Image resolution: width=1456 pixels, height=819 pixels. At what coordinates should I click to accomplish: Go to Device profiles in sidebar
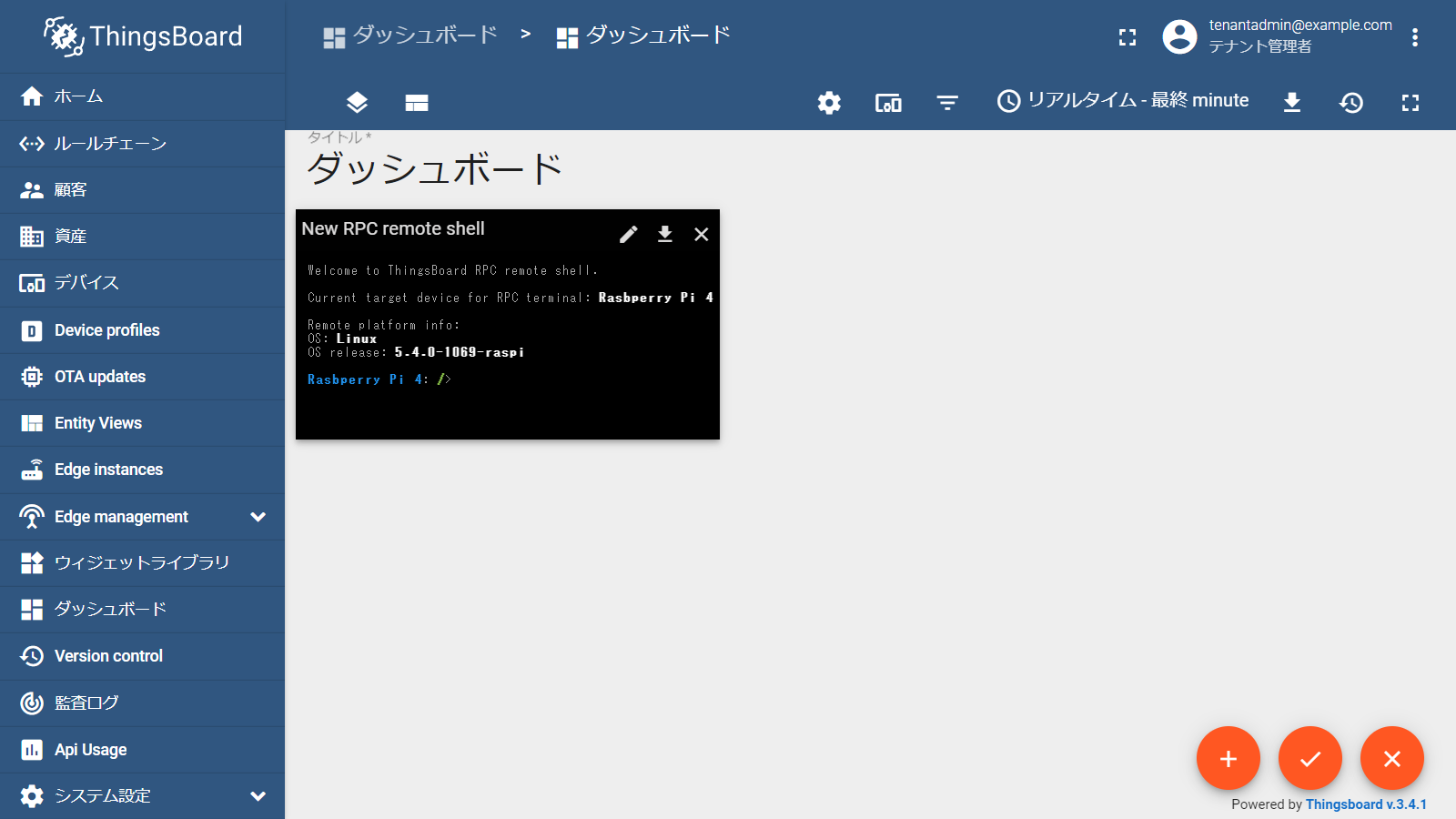[x=106, y=330]
